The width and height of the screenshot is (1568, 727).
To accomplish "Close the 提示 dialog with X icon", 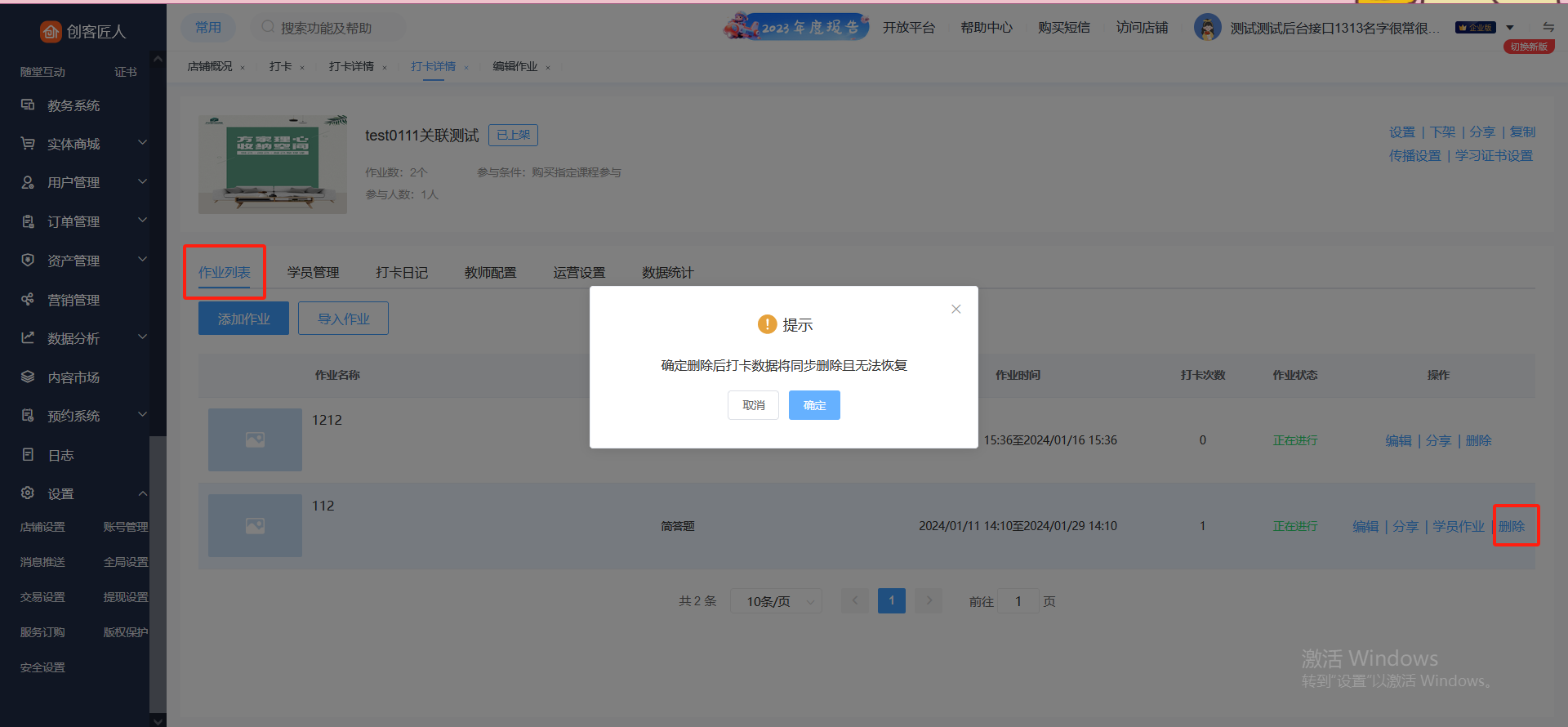I will [955, 309].
